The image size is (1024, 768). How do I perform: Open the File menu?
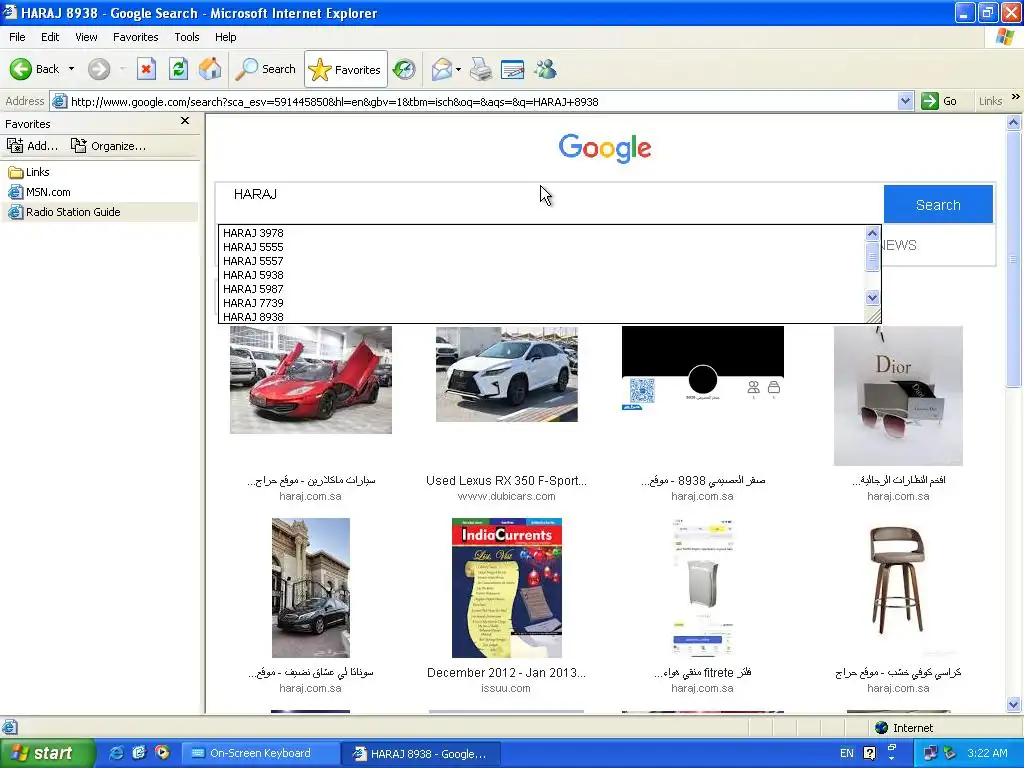tap(17, 37)
